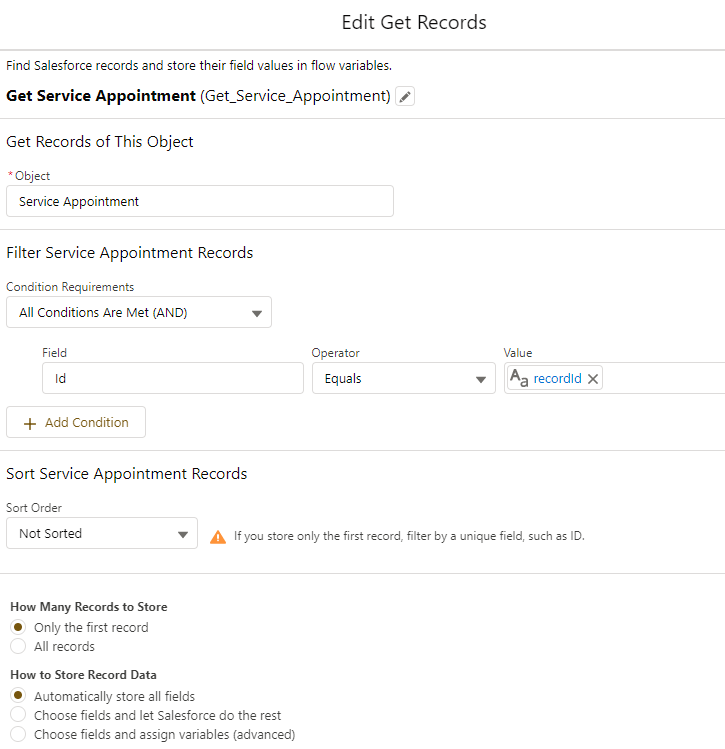
Task: Open the Sort Order 'Not Sorted' dropdown
Action: click(x=101, y=533)
